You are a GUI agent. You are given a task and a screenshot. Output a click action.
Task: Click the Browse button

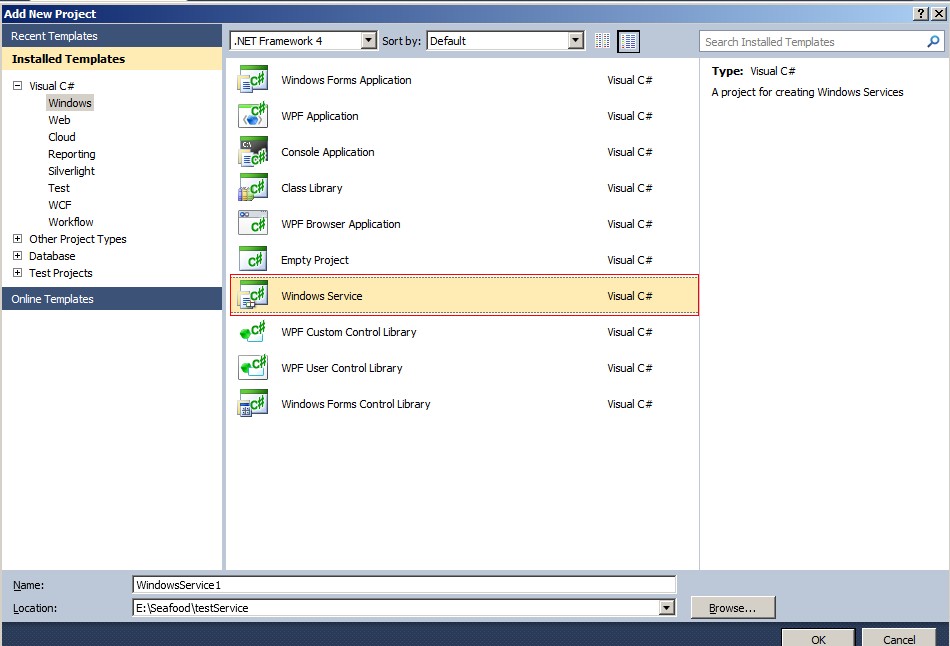[x=733, y=607]
